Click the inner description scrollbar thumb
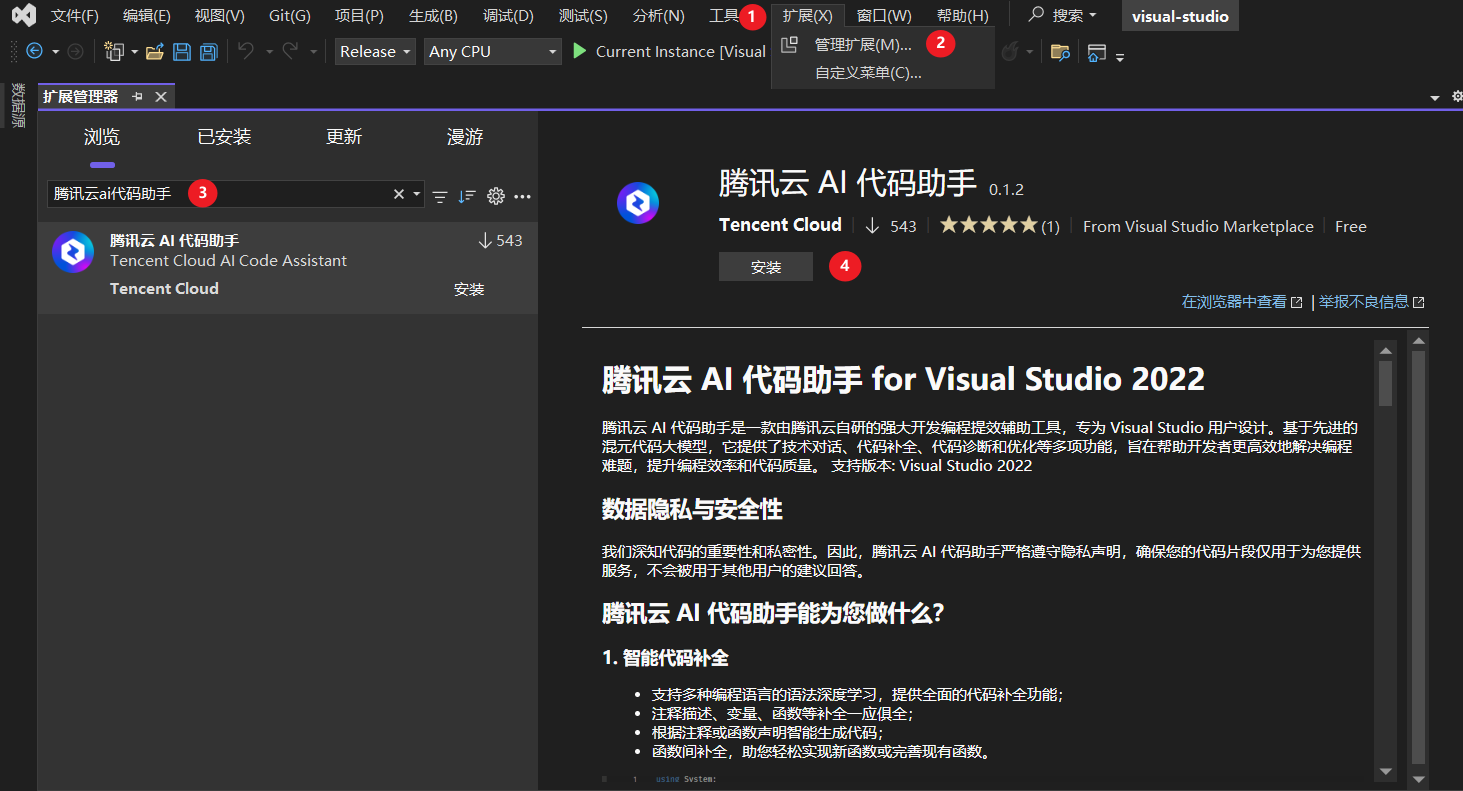The height and width of the screenshot is (791, 1463). pos(1385,382)
